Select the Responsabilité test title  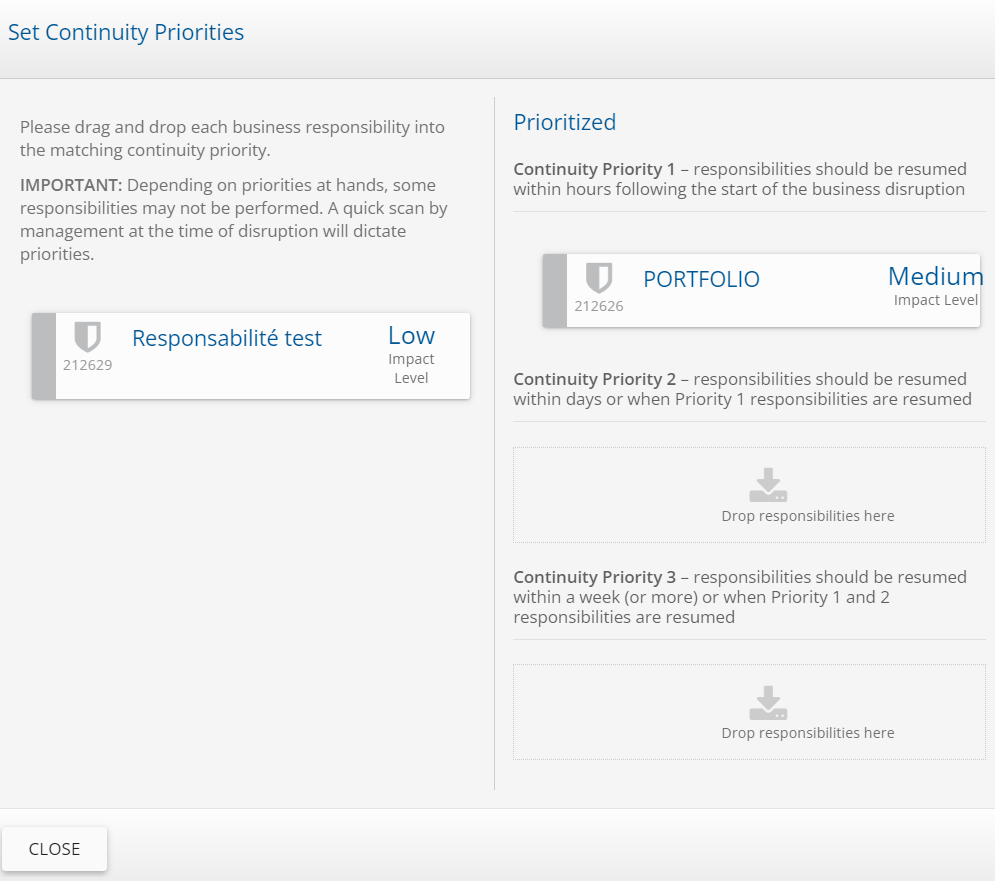(x=227, y=338)
